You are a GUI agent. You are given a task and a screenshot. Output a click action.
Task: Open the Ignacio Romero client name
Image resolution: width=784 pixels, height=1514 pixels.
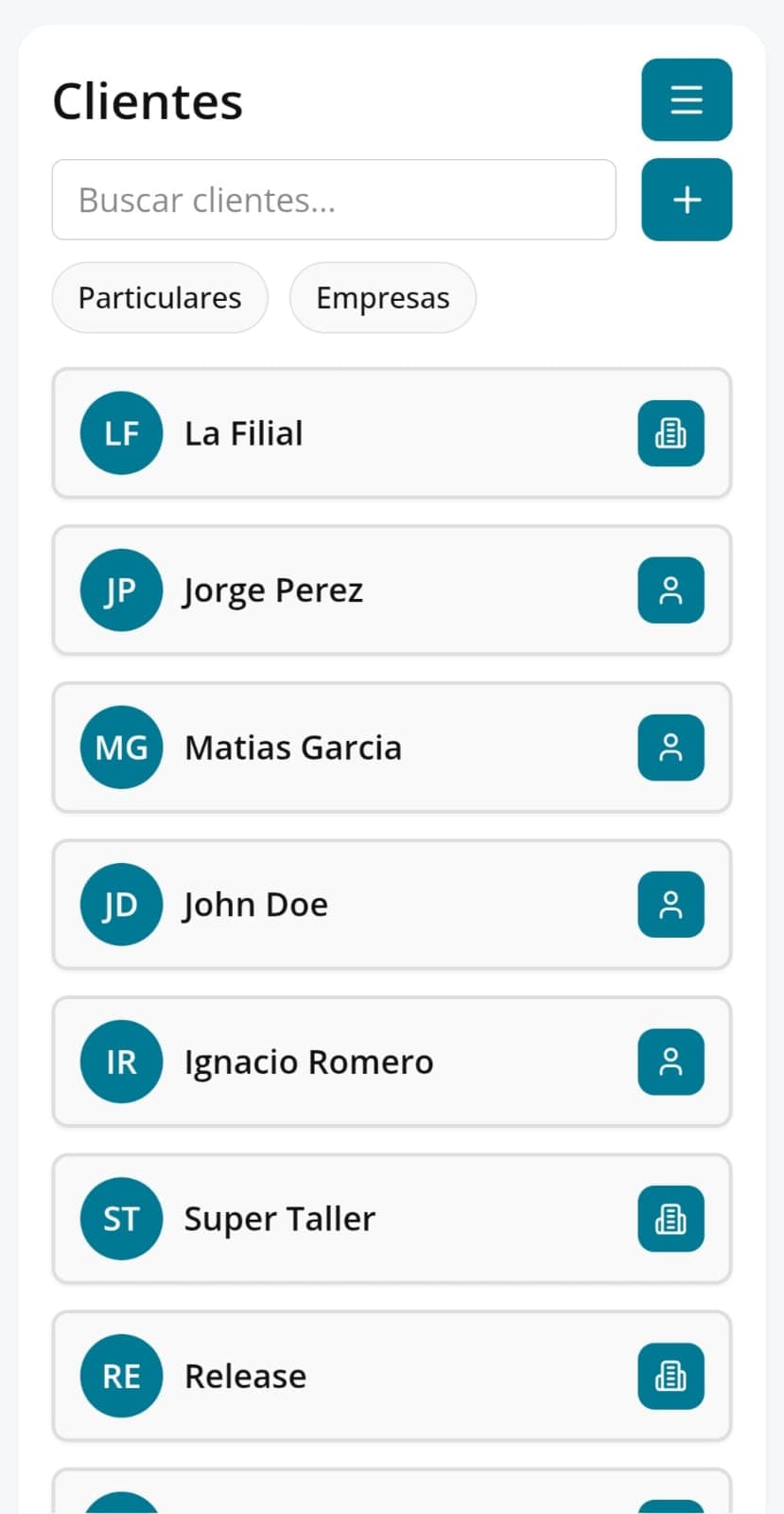308,1062
